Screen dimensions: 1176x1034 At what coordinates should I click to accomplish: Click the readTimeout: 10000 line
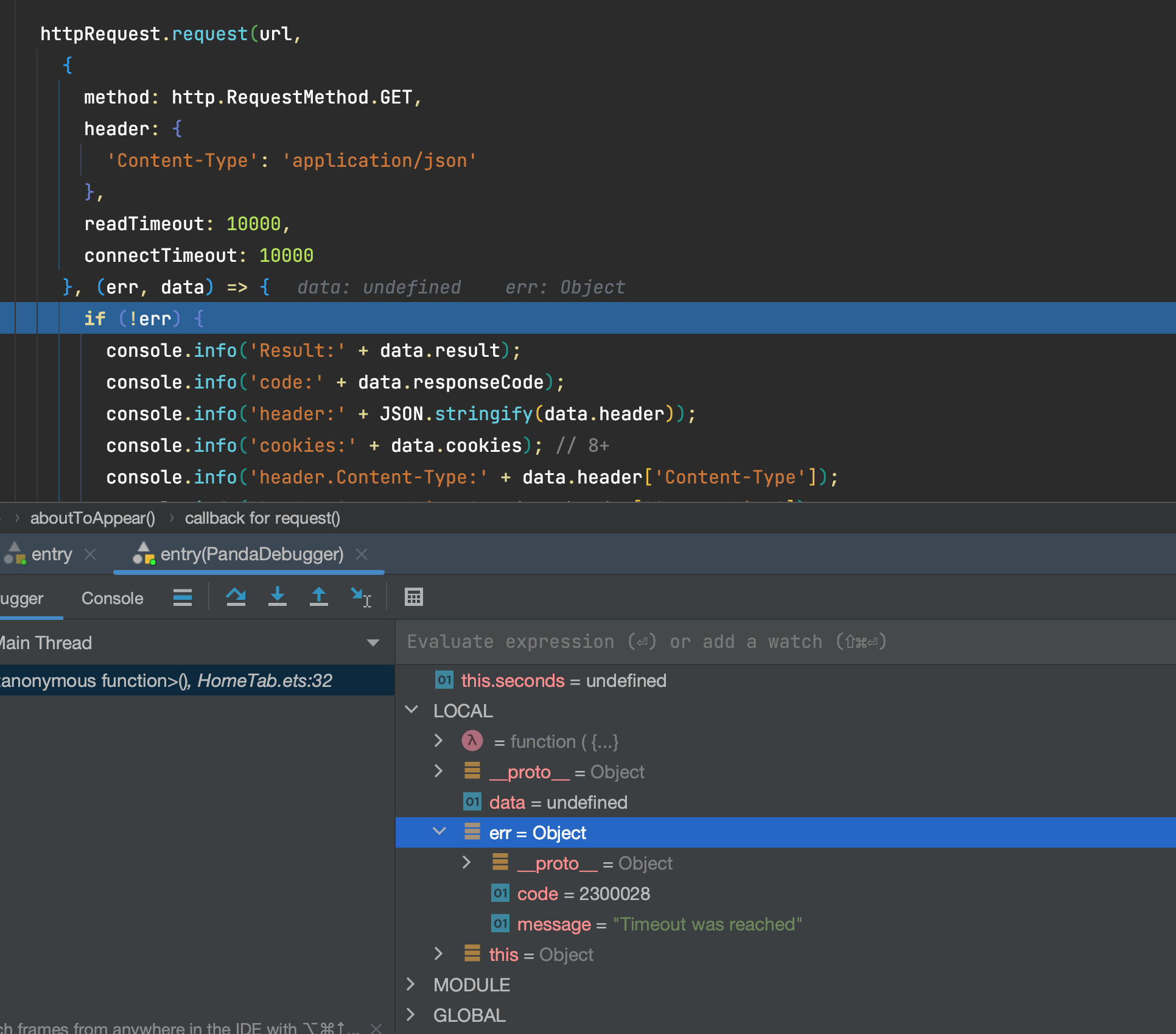coord(187,223)
